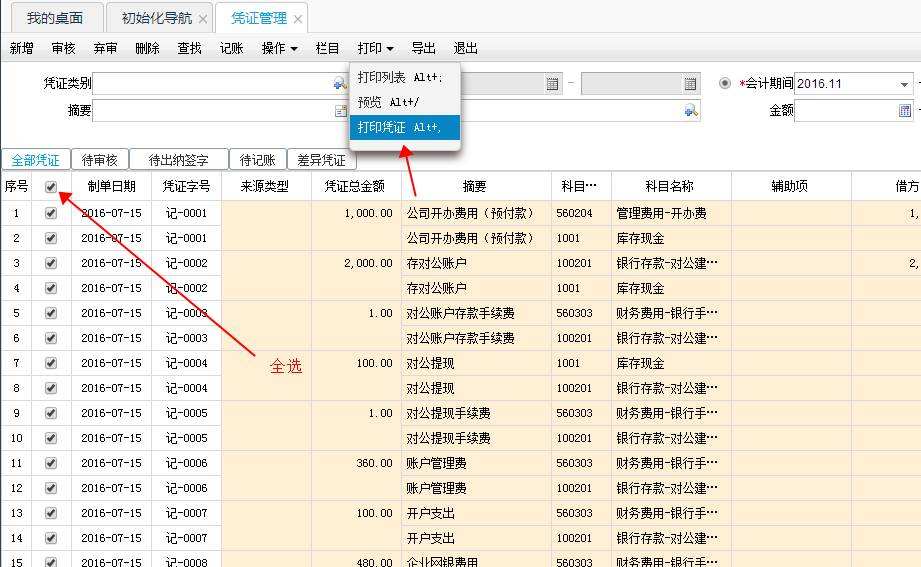Show the 待记账 filter tab

(257, 160)
